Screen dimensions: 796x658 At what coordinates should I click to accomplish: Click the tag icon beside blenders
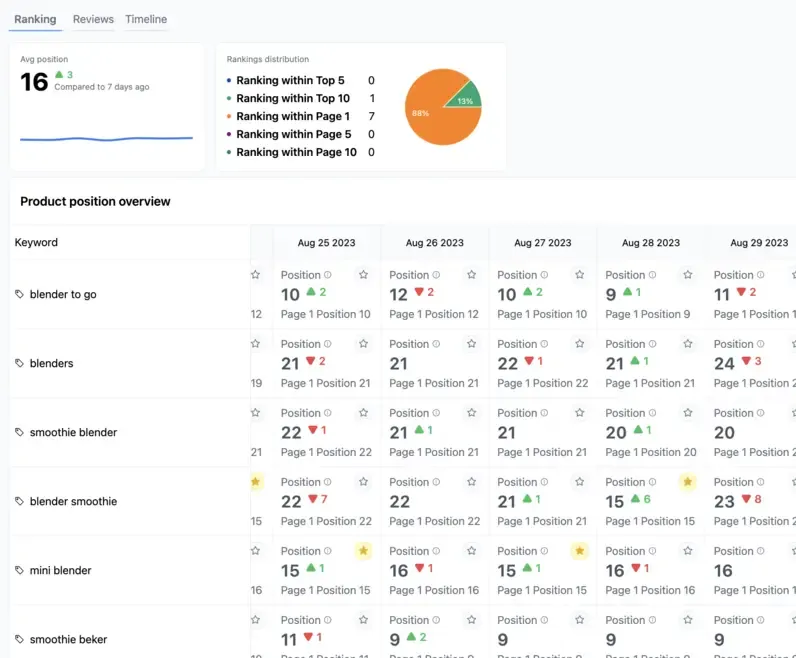click(x=19, y=364)
